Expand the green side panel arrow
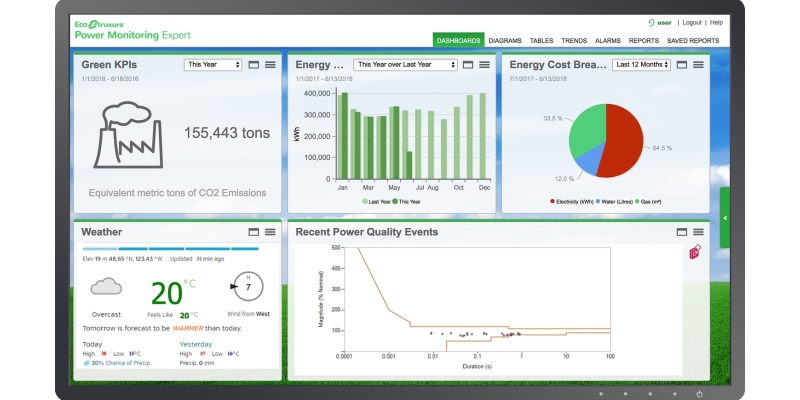800x400 pixels. point(725,216)
